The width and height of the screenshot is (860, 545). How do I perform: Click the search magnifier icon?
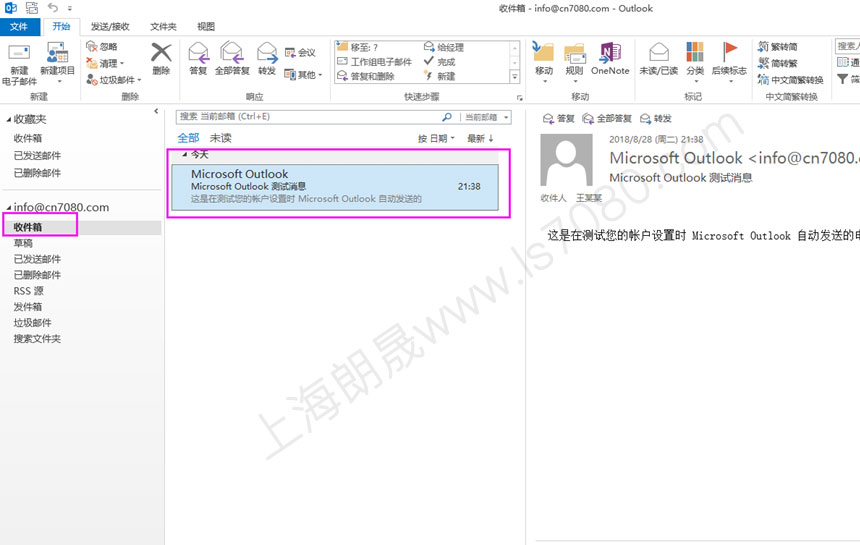(x=447, y=117)
